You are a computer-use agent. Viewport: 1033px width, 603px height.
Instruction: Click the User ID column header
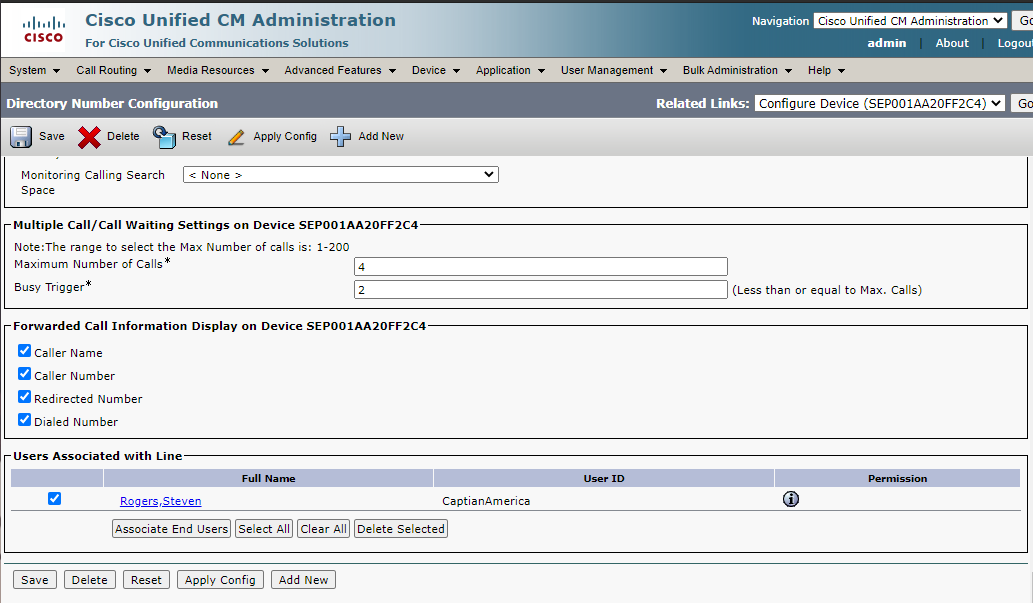[x=603, y=478]
